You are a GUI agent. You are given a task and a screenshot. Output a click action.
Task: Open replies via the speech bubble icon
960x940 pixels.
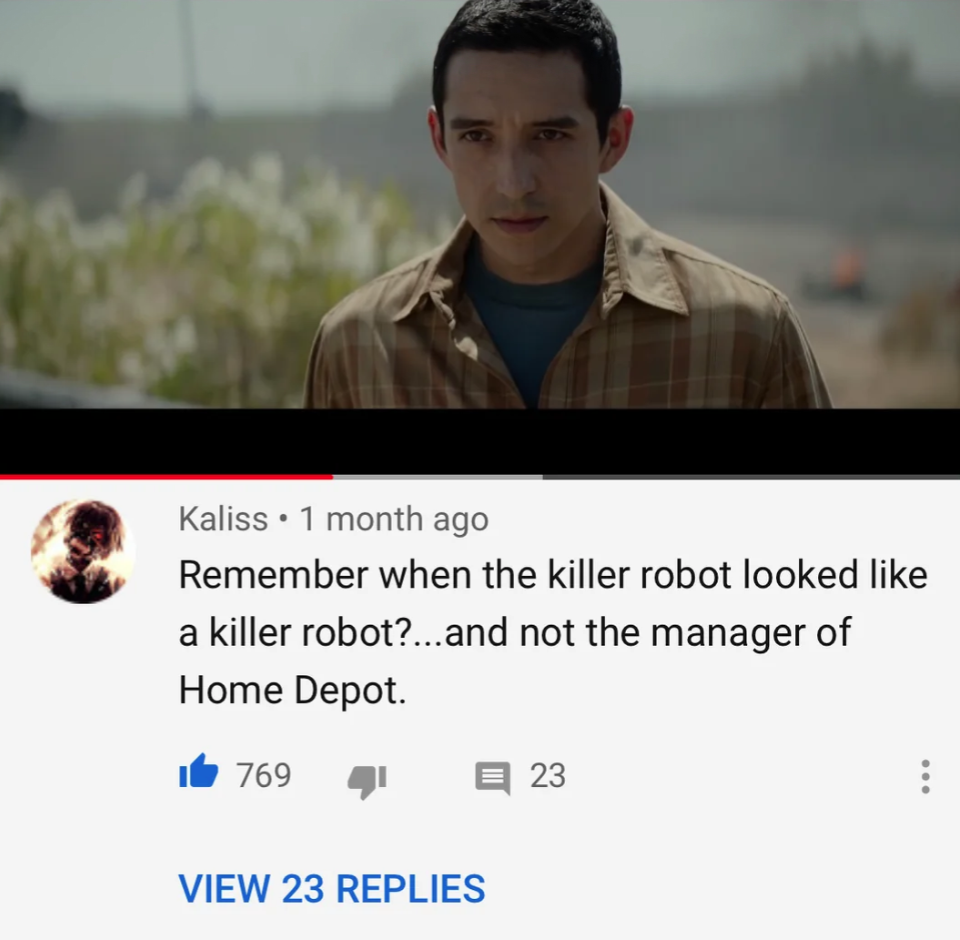[493, 777]
